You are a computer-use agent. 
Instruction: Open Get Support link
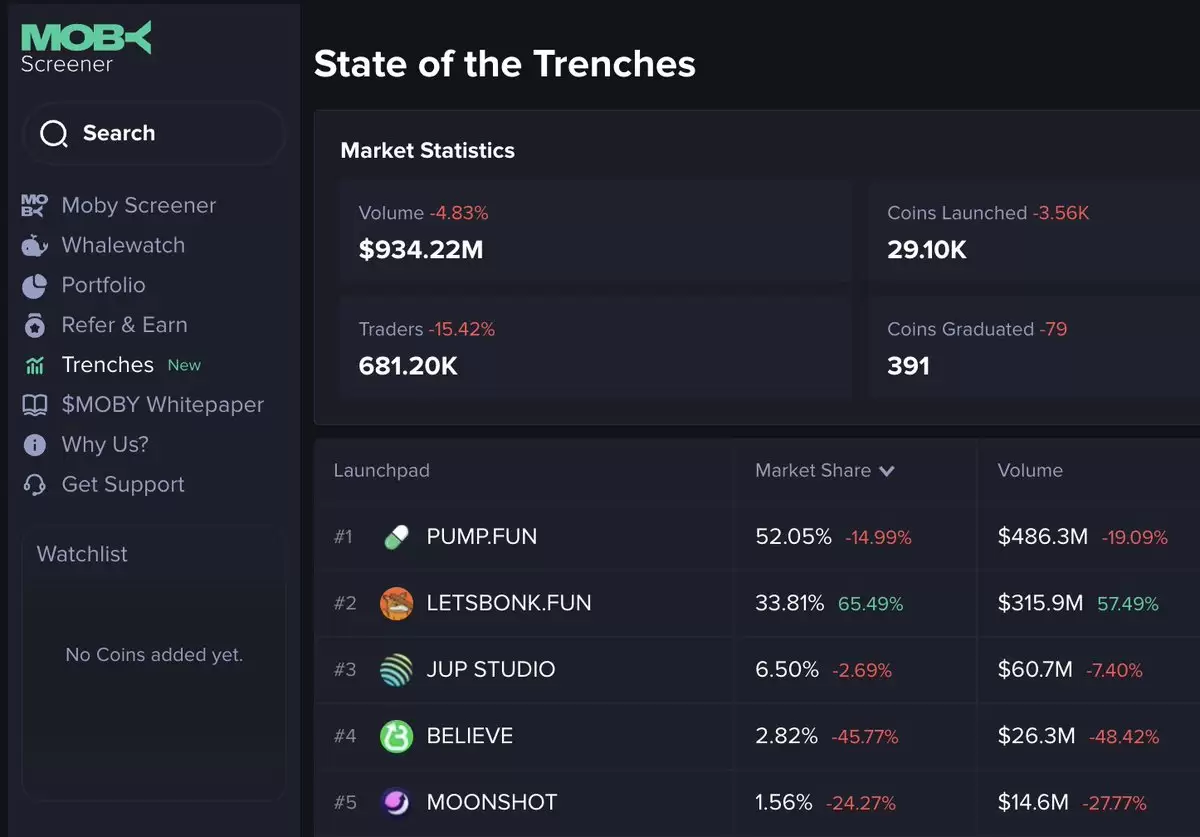[123, 485]
